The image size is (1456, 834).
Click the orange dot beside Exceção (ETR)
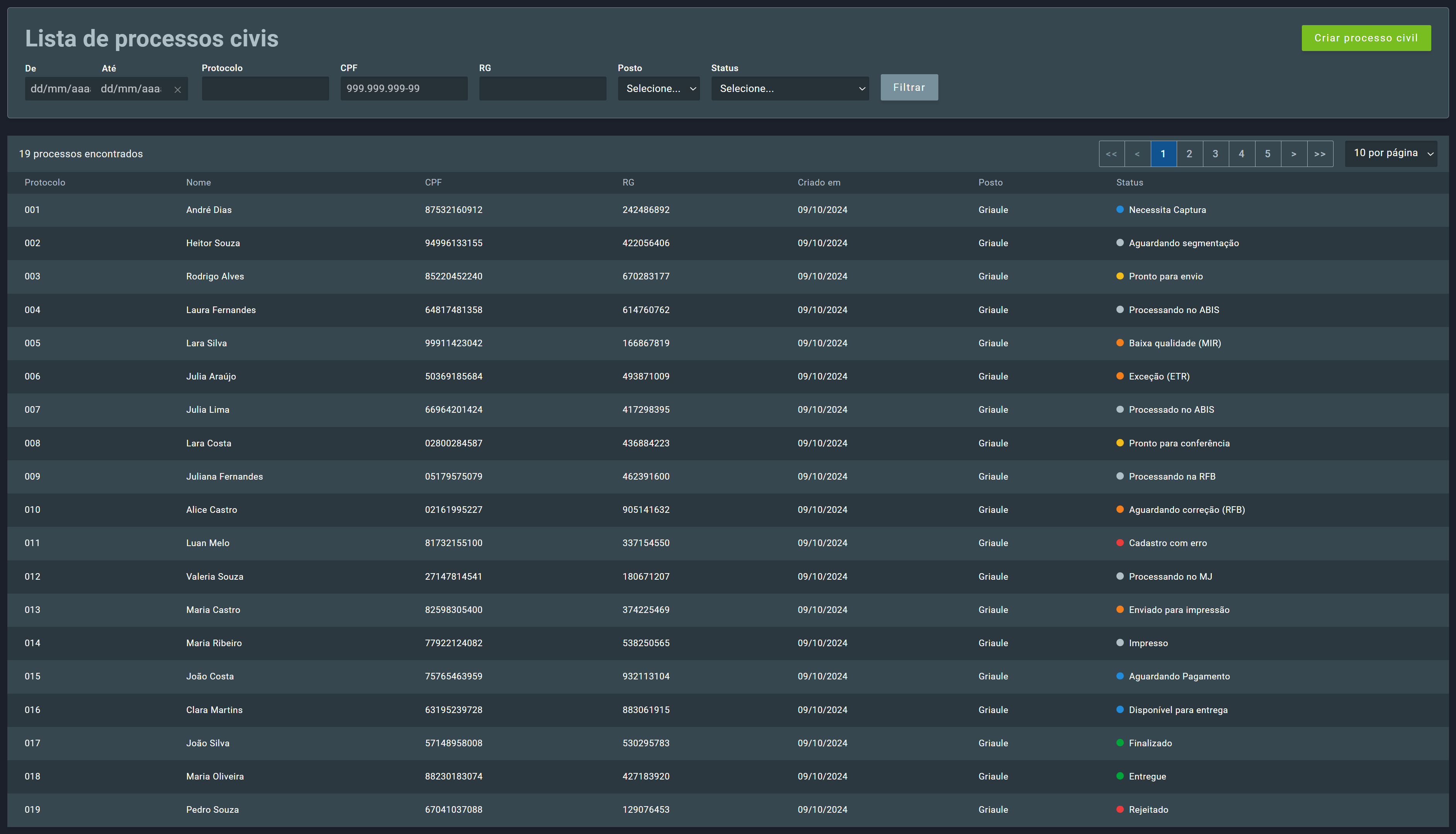1120,376
